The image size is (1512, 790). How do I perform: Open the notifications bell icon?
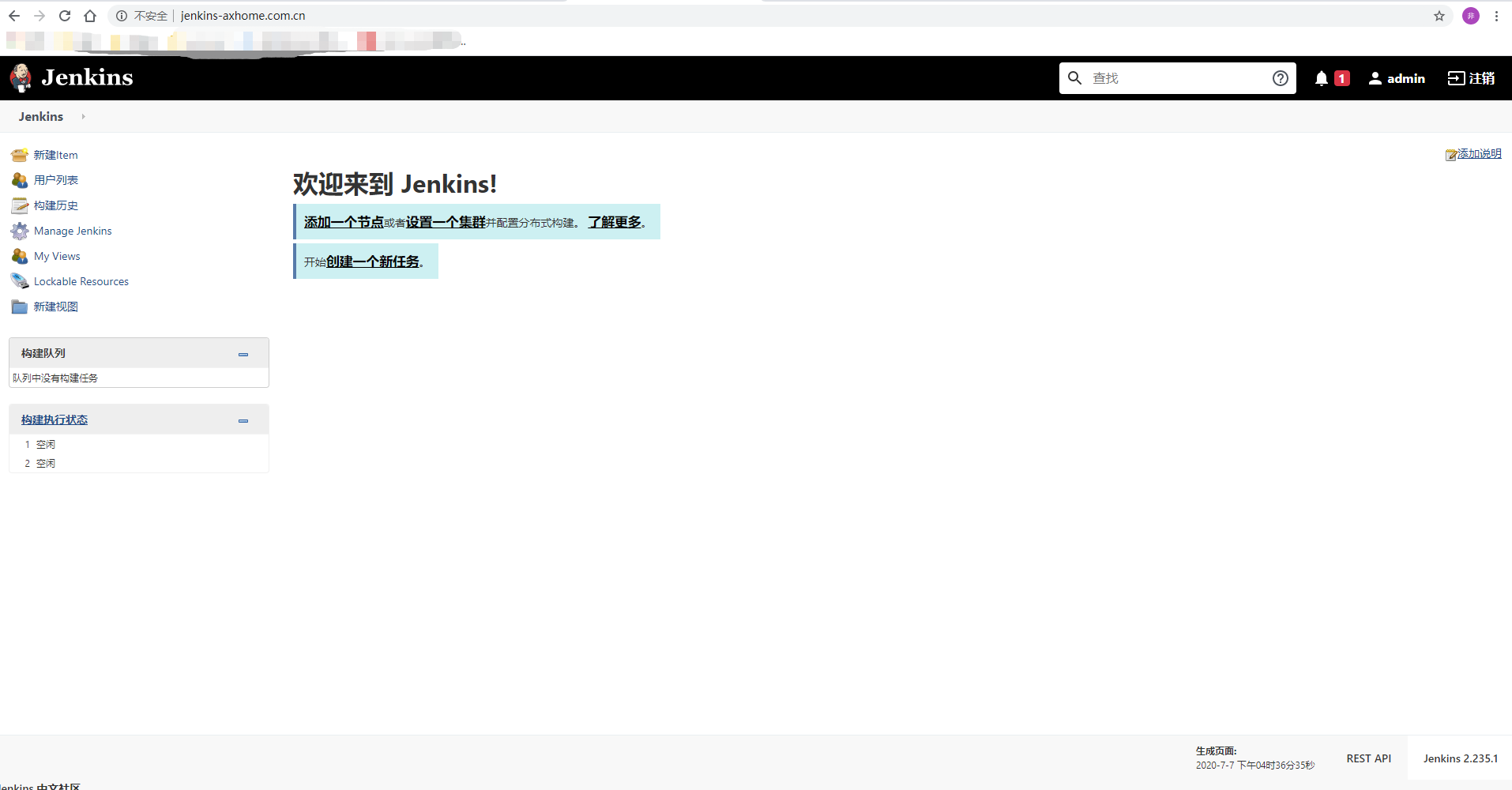pos(1322,78)
